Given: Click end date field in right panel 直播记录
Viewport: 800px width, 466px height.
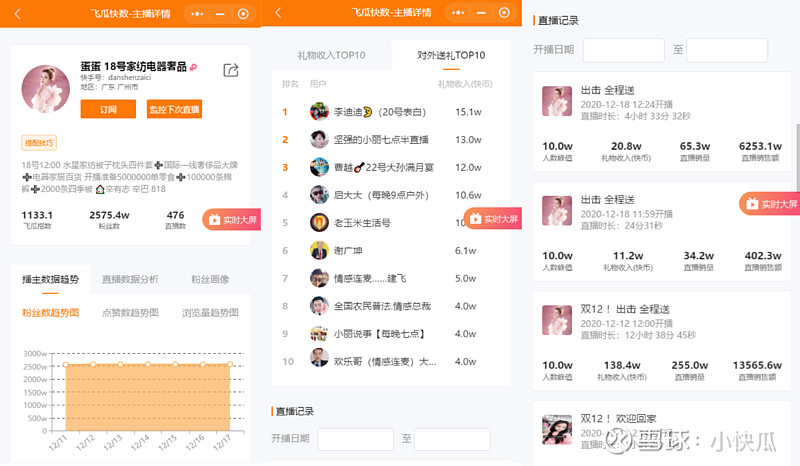Looking at the screenshot, I should (x=727, y=50).
